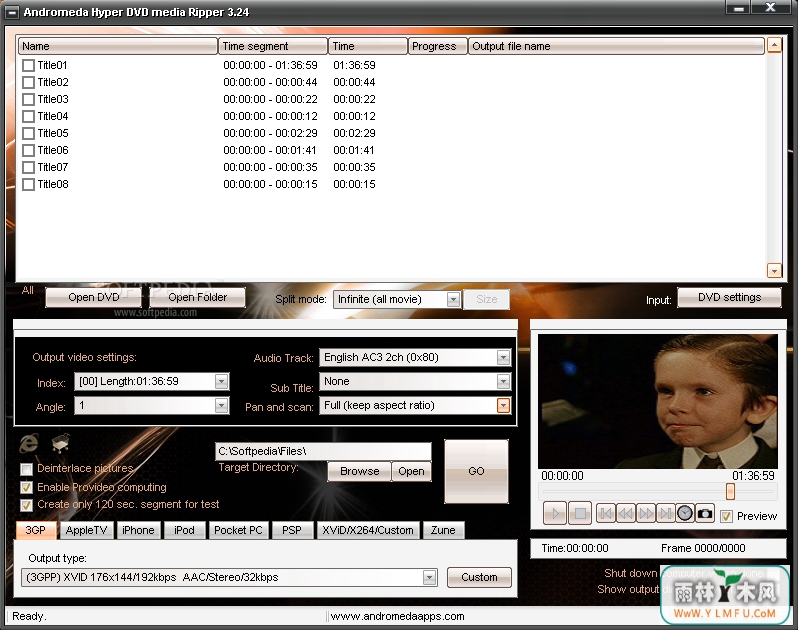Switch to the Zune tab
Screen dimensions: 798x630
point(443,530)
